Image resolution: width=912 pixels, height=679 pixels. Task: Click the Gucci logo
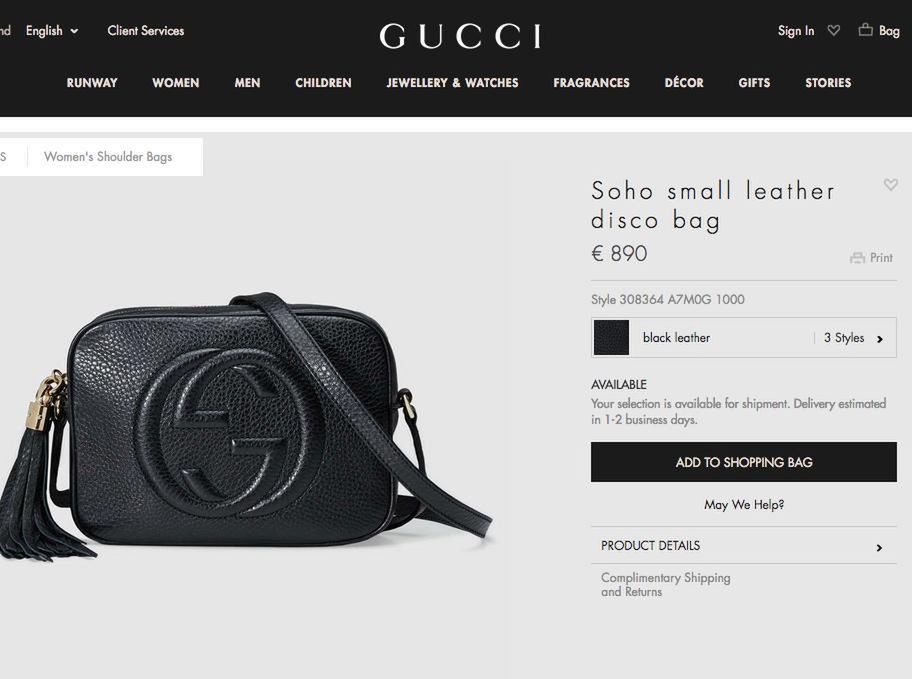tap(460, 36)
